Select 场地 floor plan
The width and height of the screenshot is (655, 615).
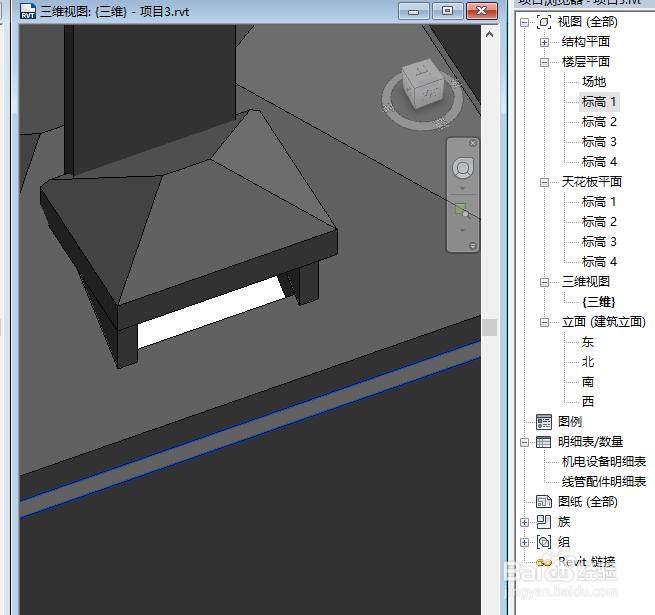[x=594, y=81]
